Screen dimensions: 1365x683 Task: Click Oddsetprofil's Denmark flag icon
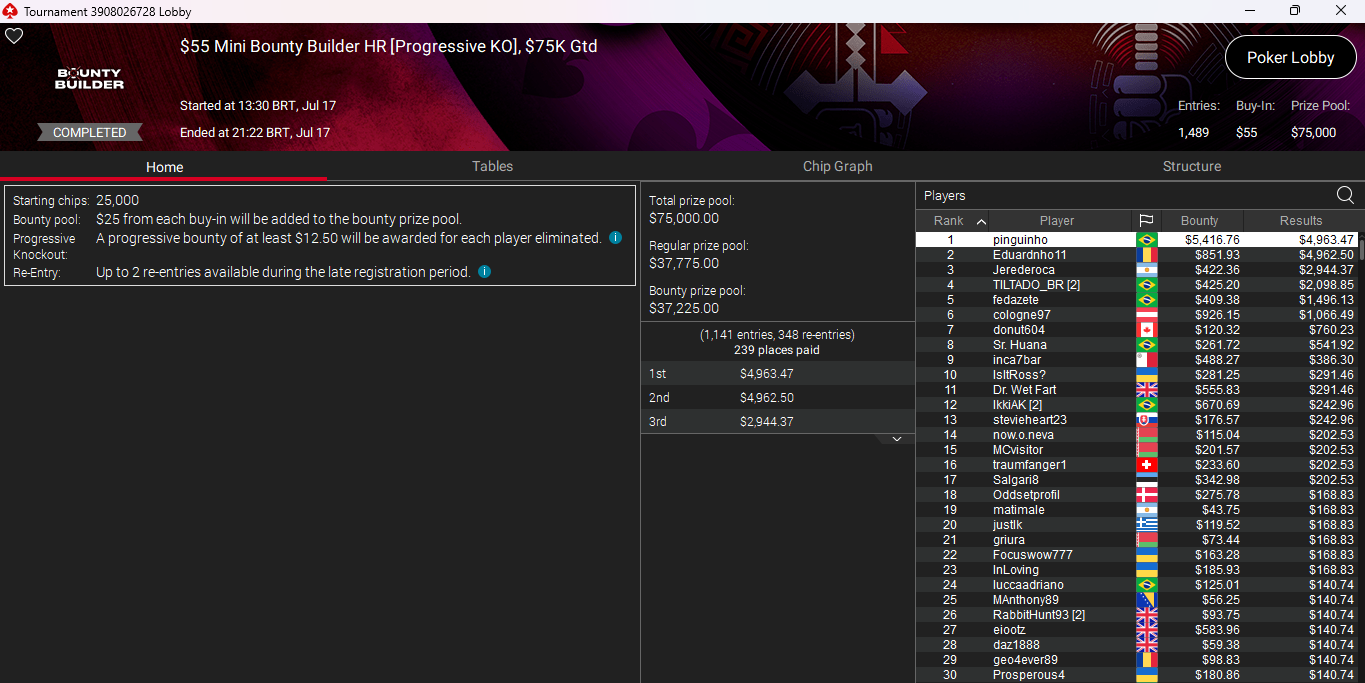tap(1146, 495)
